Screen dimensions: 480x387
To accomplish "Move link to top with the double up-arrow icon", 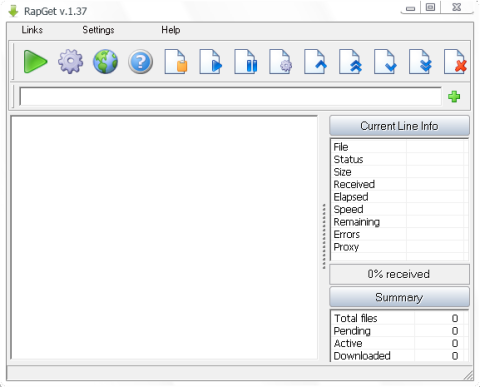I will pos(350,62).
